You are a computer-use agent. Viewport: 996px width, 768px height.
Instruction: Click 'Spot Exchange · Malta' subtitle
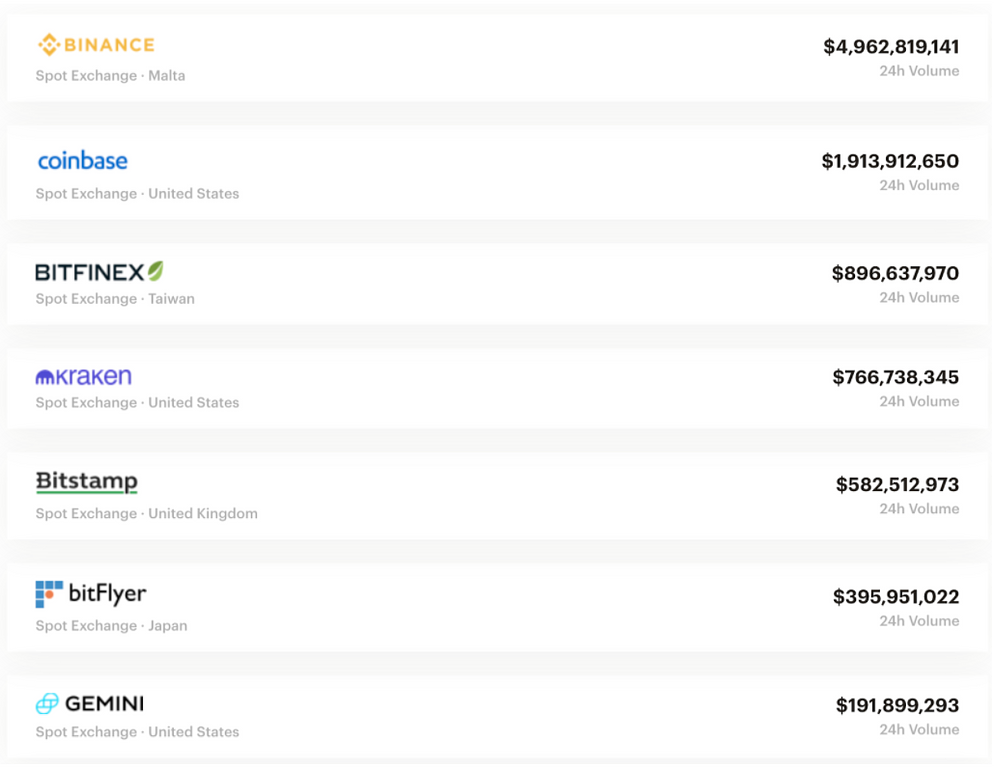point(110,76)
